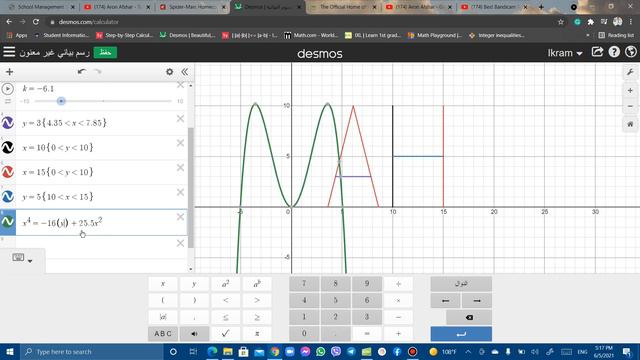Click the x^4 = -16(|y|) expression field
Image resolution: width=640 pixels, height=360 pixels.
(x=101, y=222)
